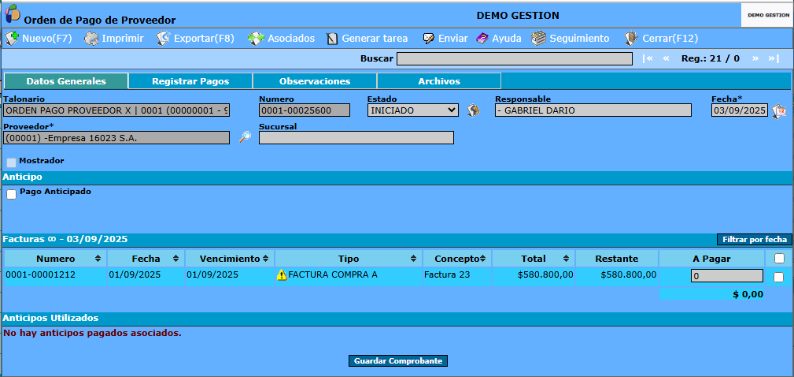Image resolution: width=794 pixels, height=377 pixels.
Task: Go to the previous record arrow
Action: (x=666, y=58)
